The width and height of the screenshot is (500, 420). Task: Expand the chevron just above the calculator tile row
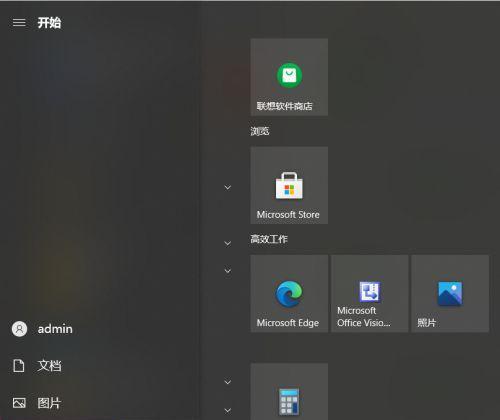(228, 382)
